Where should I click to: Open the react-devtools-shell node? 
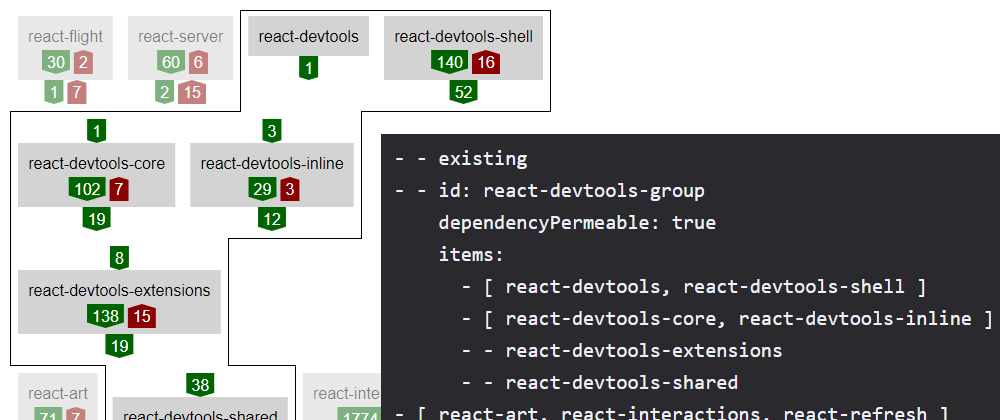[464, 48]
